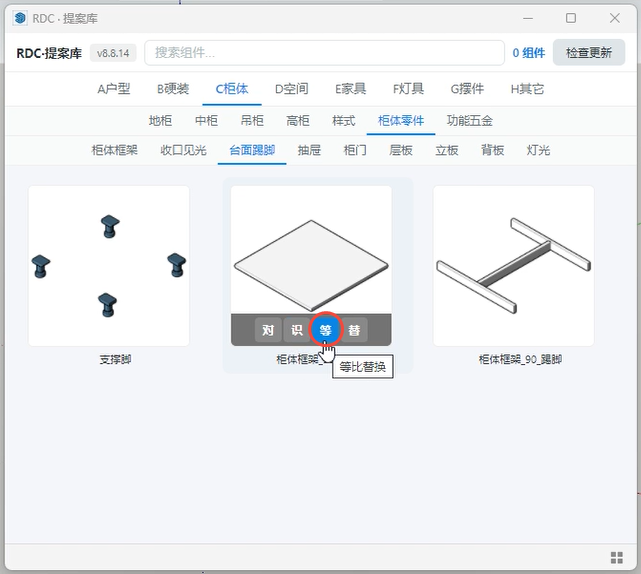Open the 柜门 parts tab
The height and width of the screenshot is (574, 641).
pos(355,150)
